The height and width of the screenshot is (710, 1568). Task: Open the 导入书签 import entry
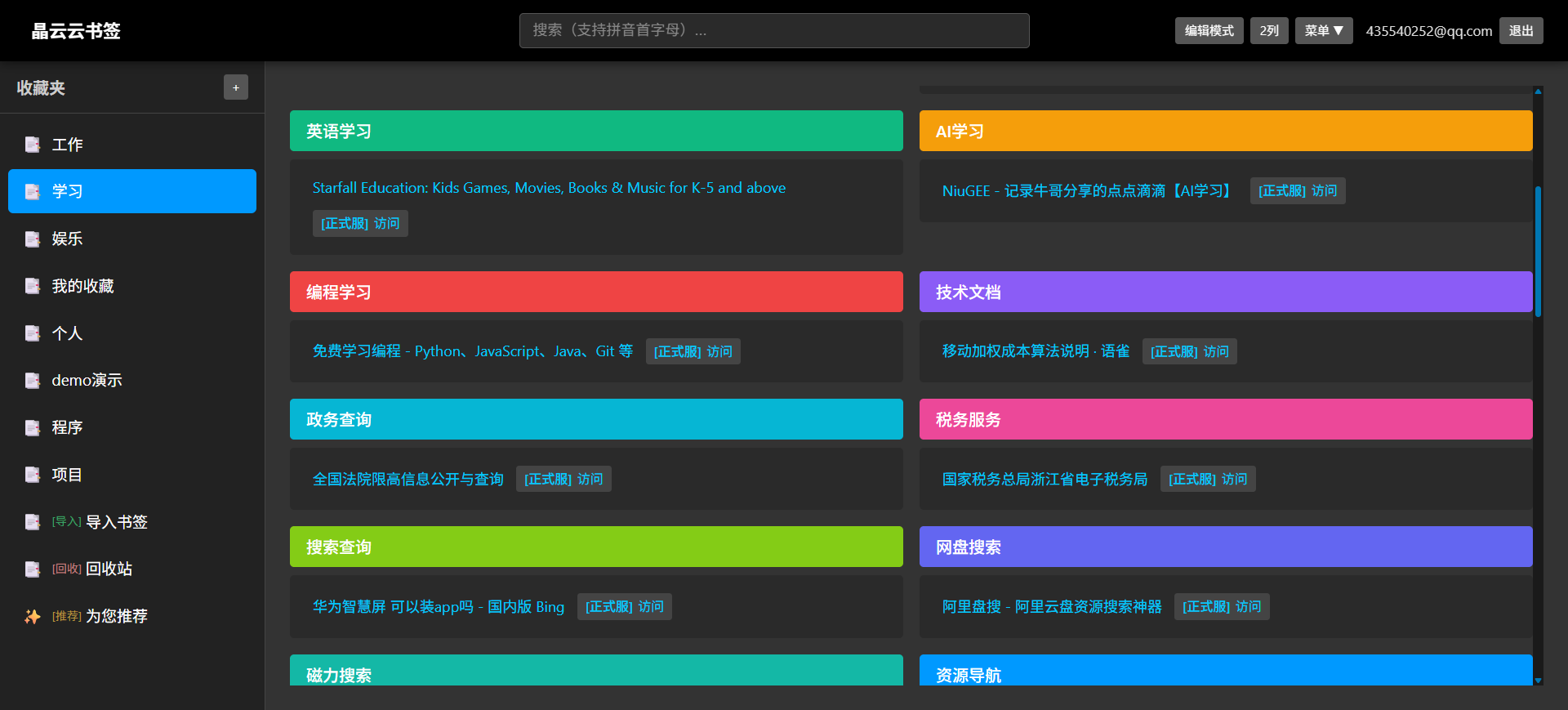132,522
